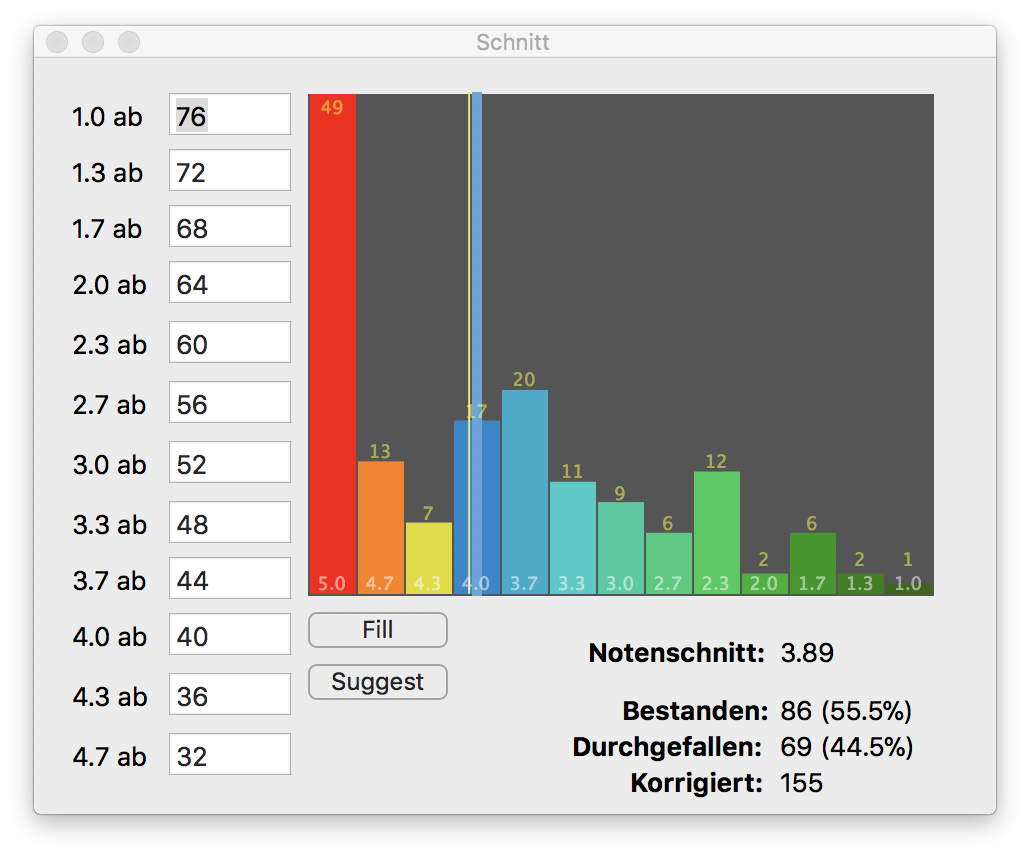The height and width of the screenshot is (856, 1030).
Task: Focus the 1.3 ab field showing 72
Action: [x=230, y=170]
